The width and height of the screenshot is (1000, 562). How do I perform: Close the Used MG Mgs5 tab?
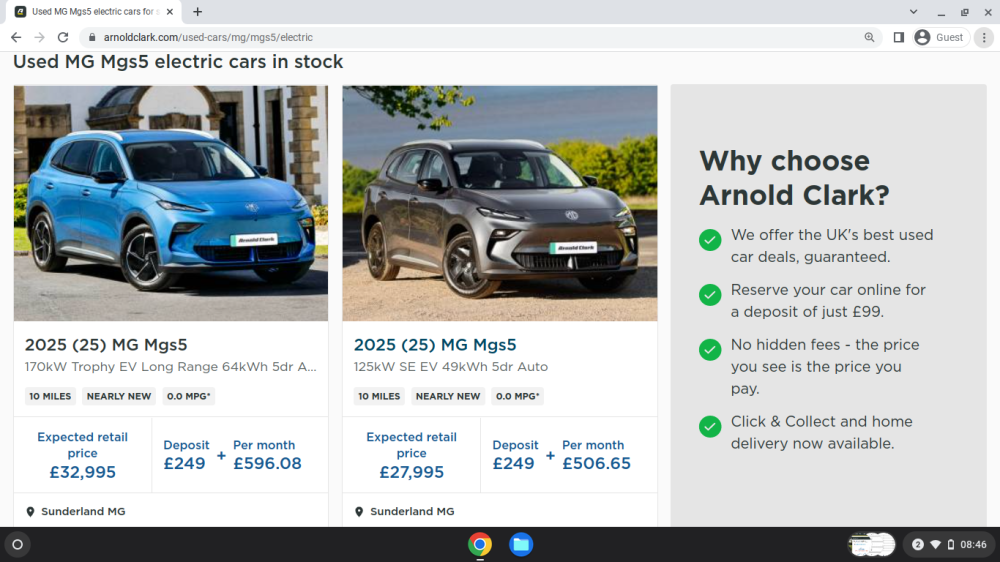(x=170, y=11)
